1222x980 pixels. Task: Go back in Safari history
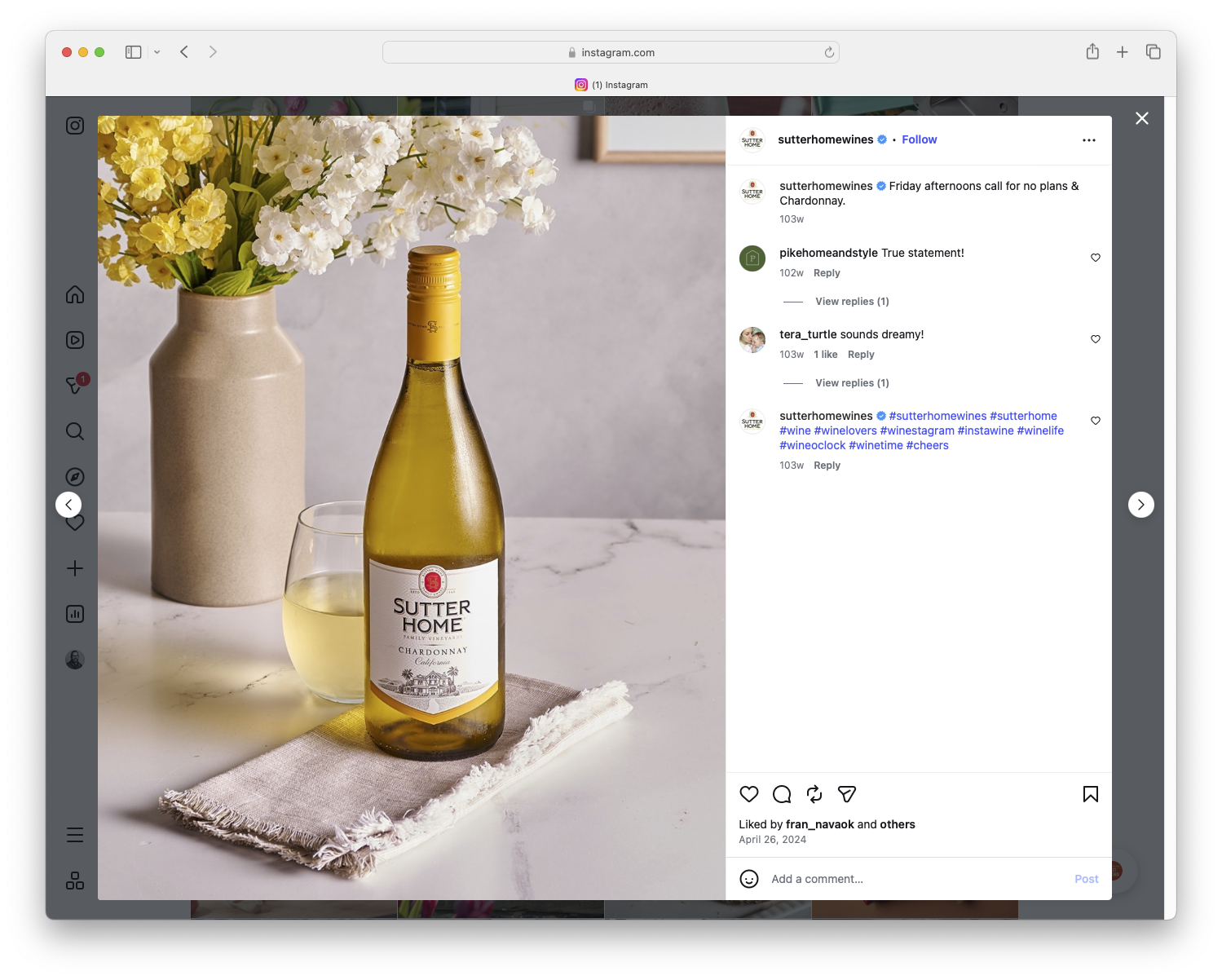[184, 52]
